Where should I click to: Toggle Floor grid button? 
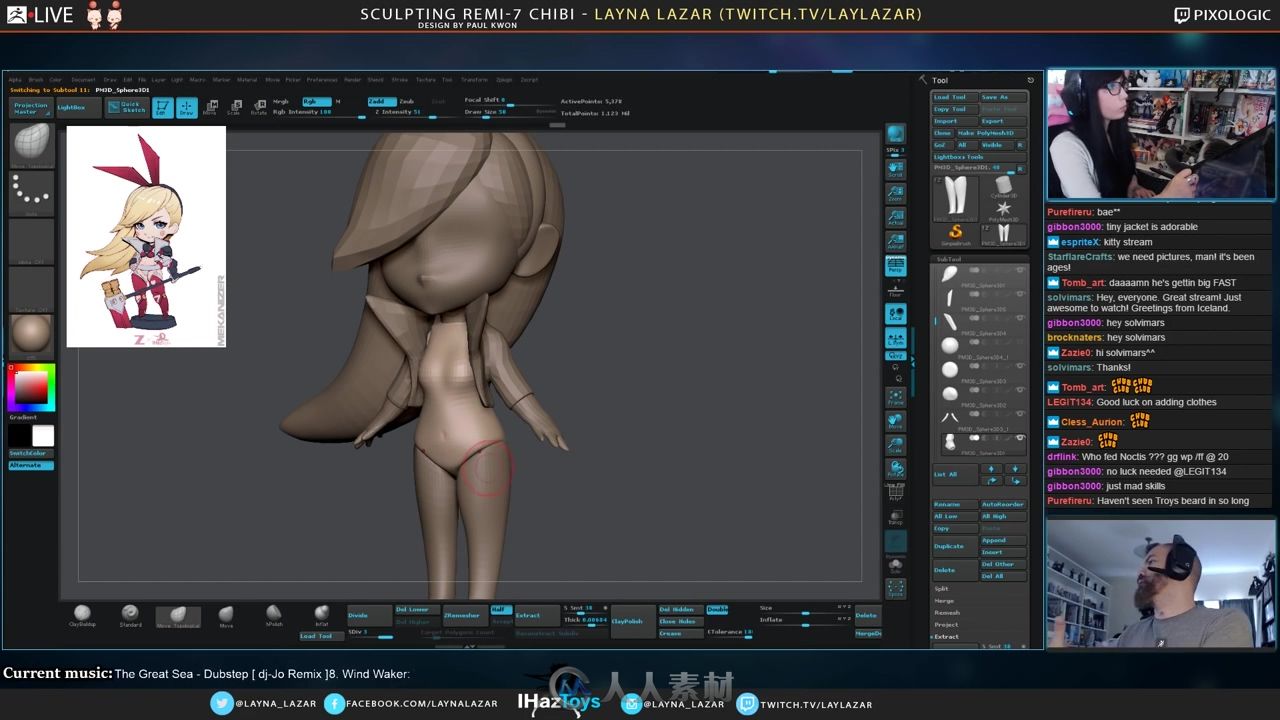point(896,290)
